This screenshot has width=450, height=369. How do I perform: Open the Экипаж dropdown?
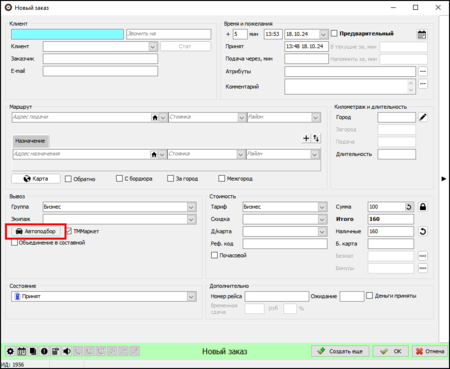click(191, 219)
